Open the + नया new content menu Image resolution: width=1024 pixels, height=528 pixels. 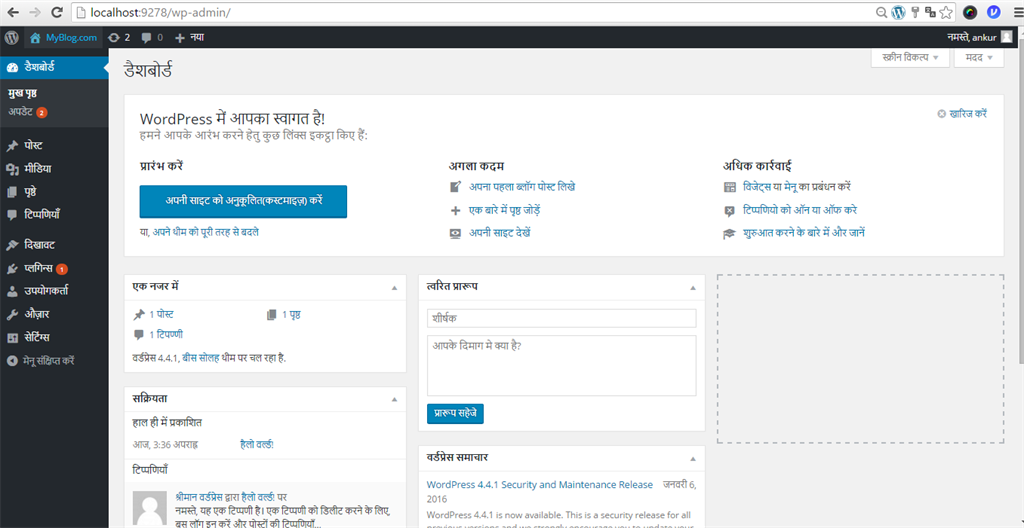coord(189,38)
